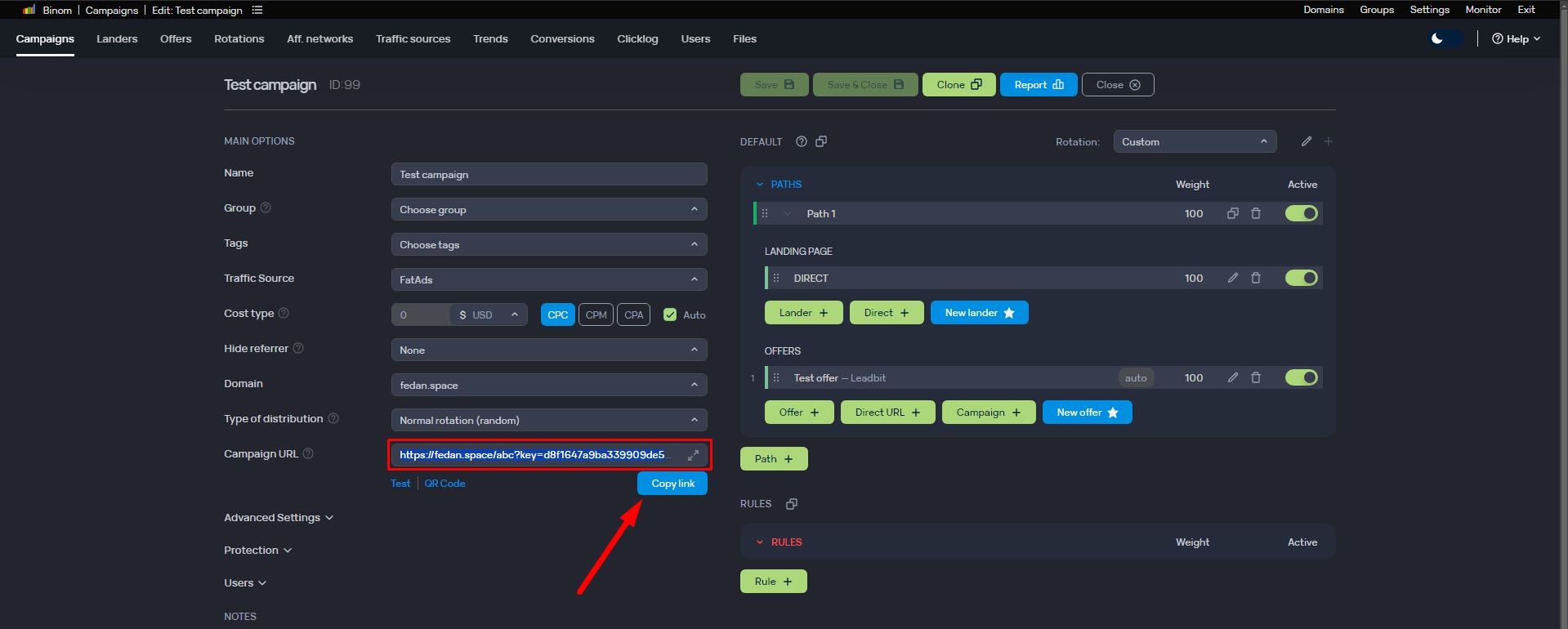Image resolution: width=1568 pixels, height=629 pixels.
Task: Expand Advanced Settings section
Action: (279, 517)
